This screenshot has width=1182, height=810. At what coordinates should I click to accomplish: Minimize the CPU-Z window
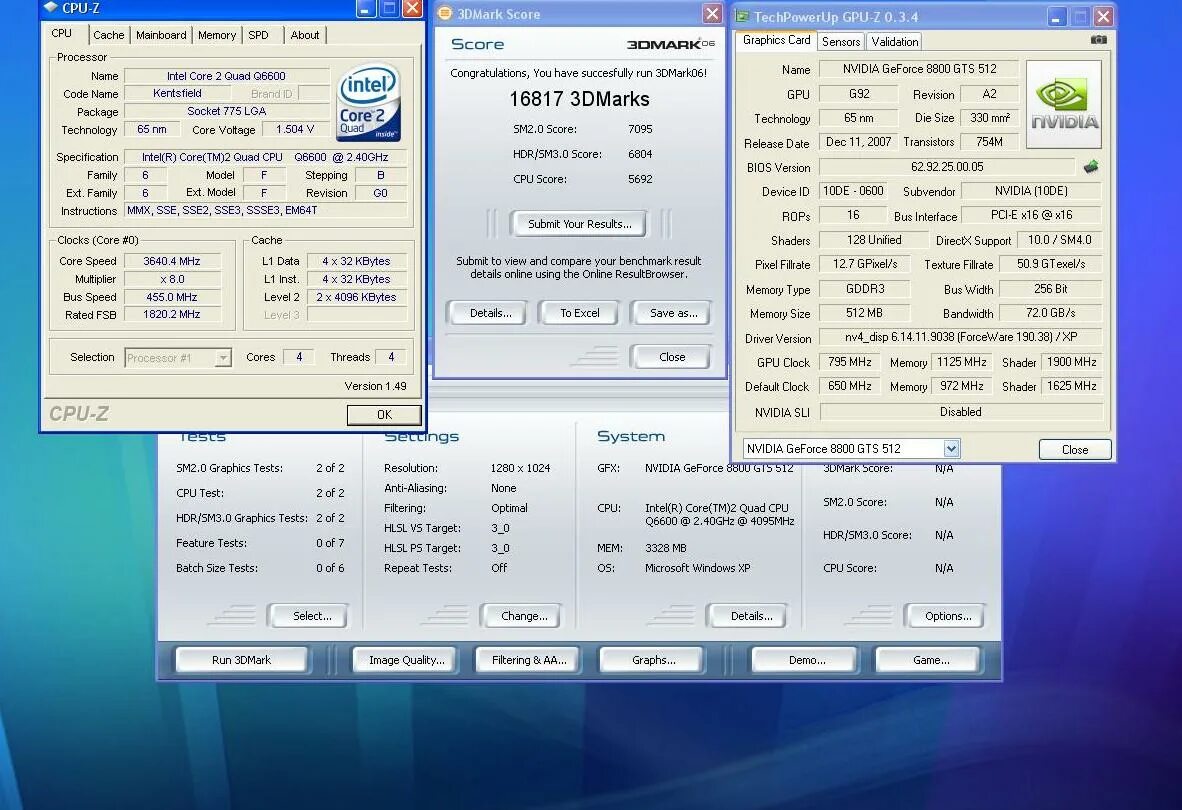(x=365, y=9)
